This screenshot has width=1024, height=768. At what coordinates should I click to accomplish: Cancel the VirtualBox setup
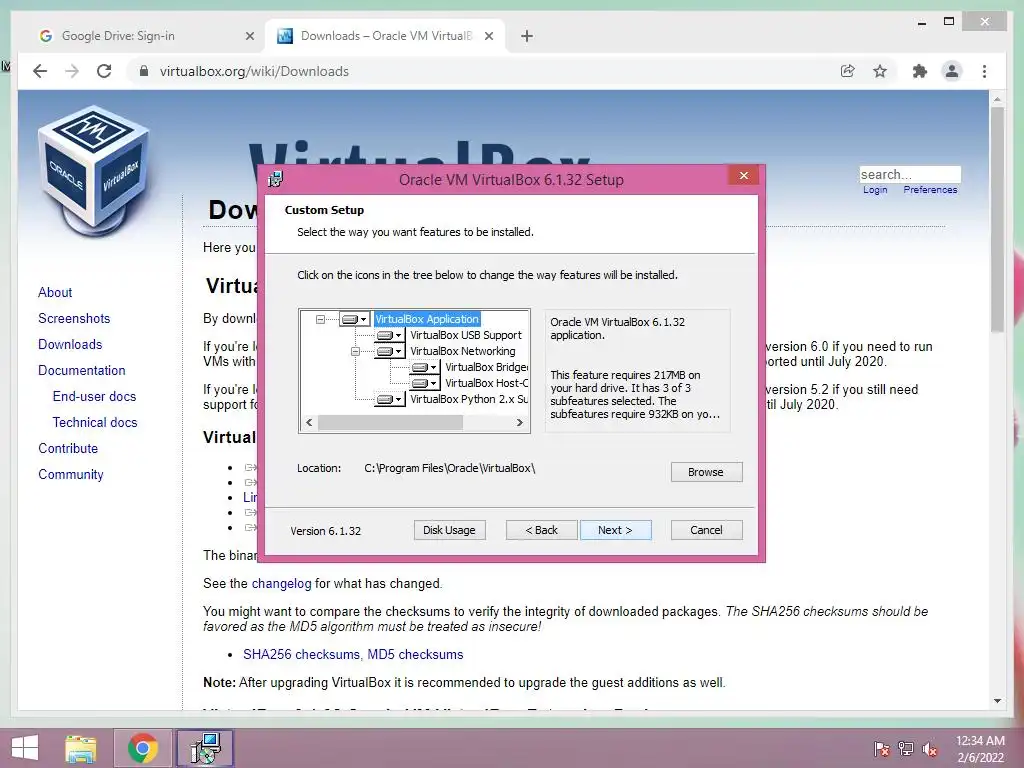click(x=707, y=530)
